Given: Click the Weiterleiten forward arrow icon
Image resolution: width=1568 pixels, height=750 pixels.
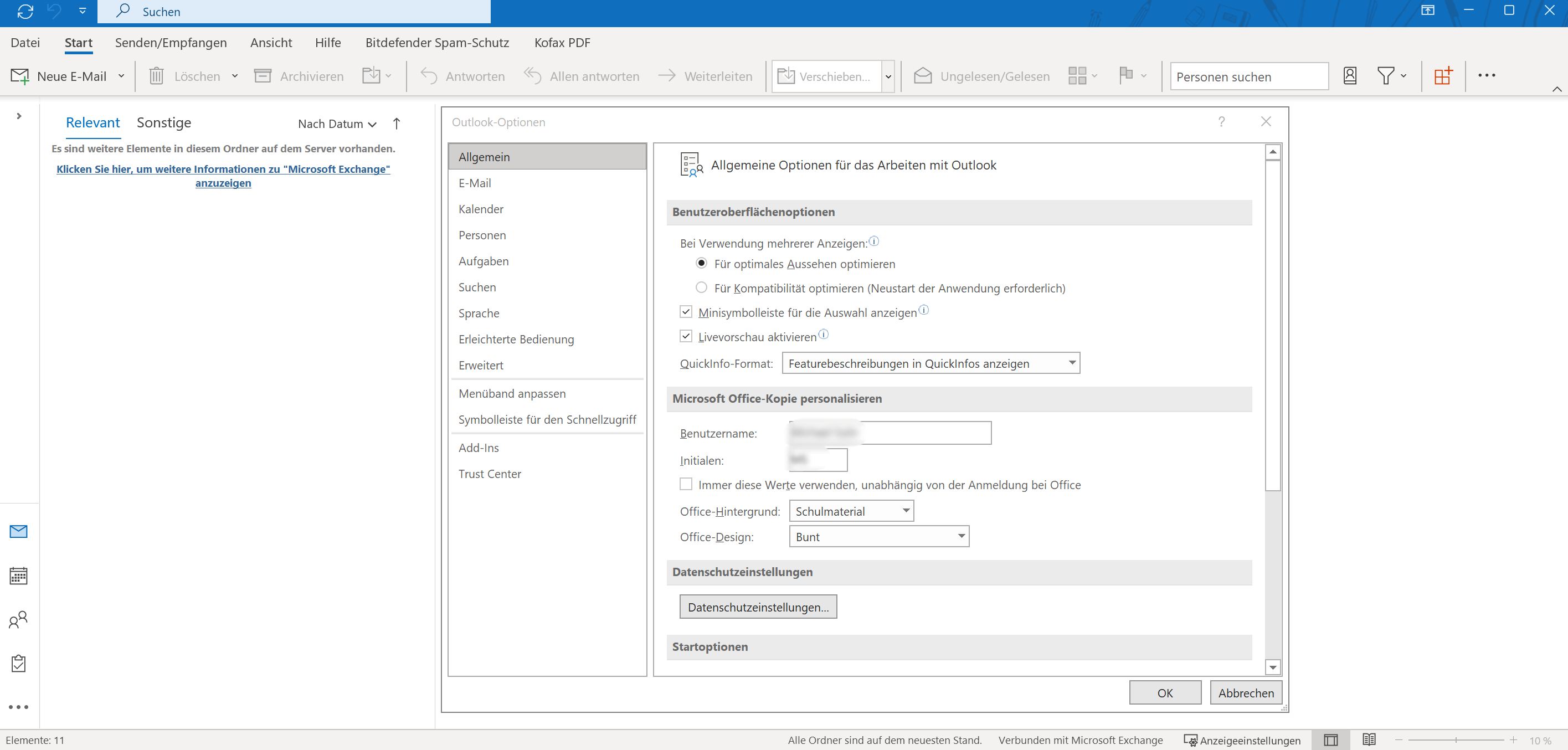Looking at the screenshot, I should tap(666, 75).
